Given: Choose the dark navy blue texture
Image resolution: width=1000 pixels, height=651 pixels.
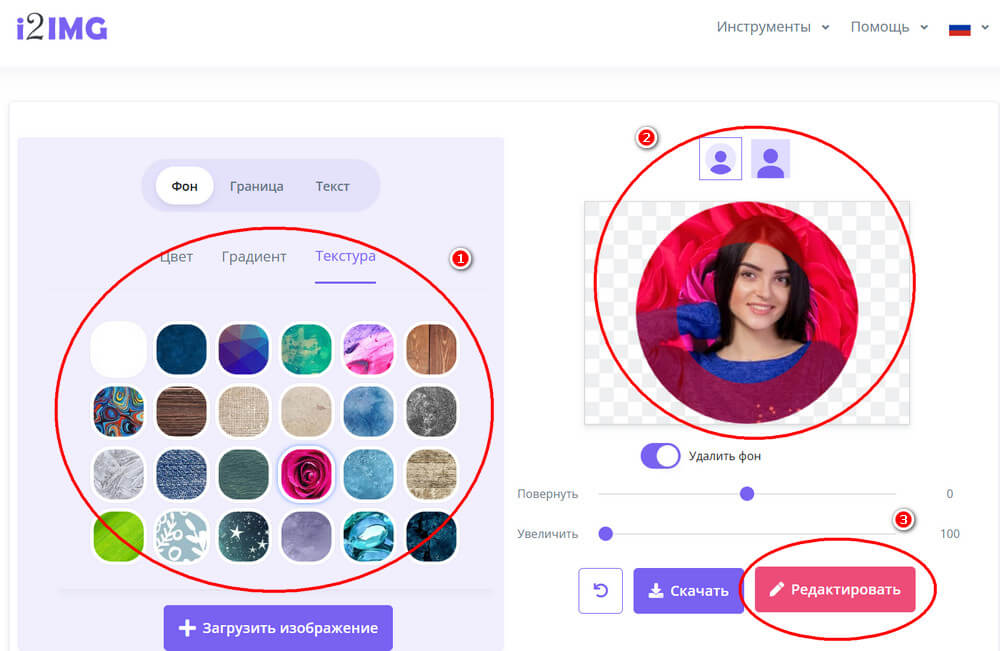Looking at the screenshot, I should (181, 349).
